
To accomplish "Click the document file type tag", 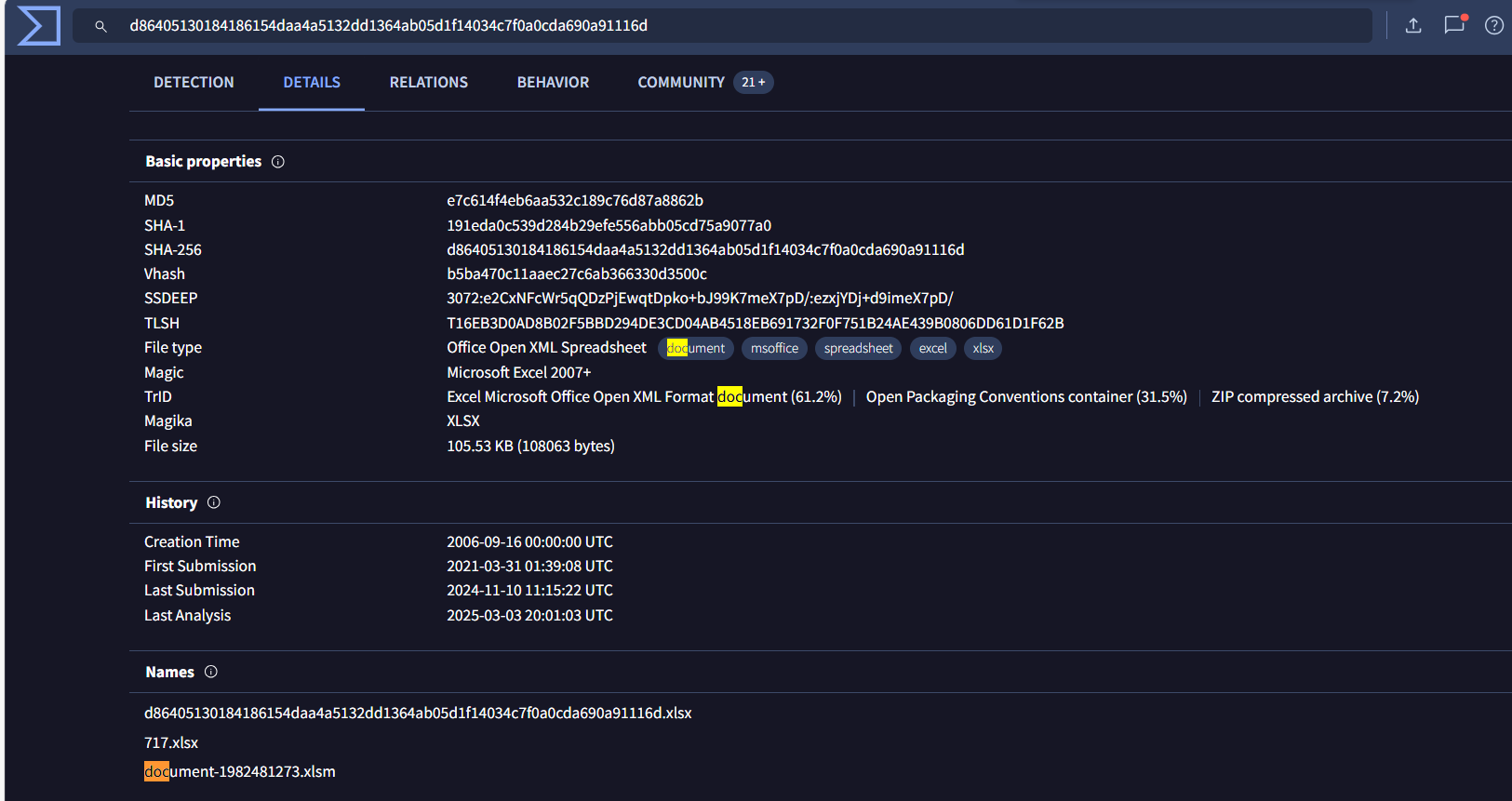I will [696, 348].
